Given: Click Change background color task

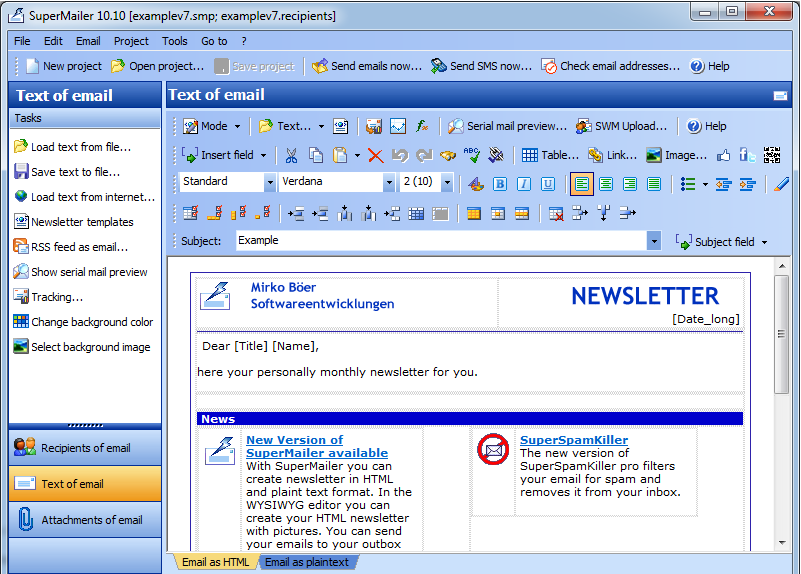Looking at the screenshot, I should point(83,322).
